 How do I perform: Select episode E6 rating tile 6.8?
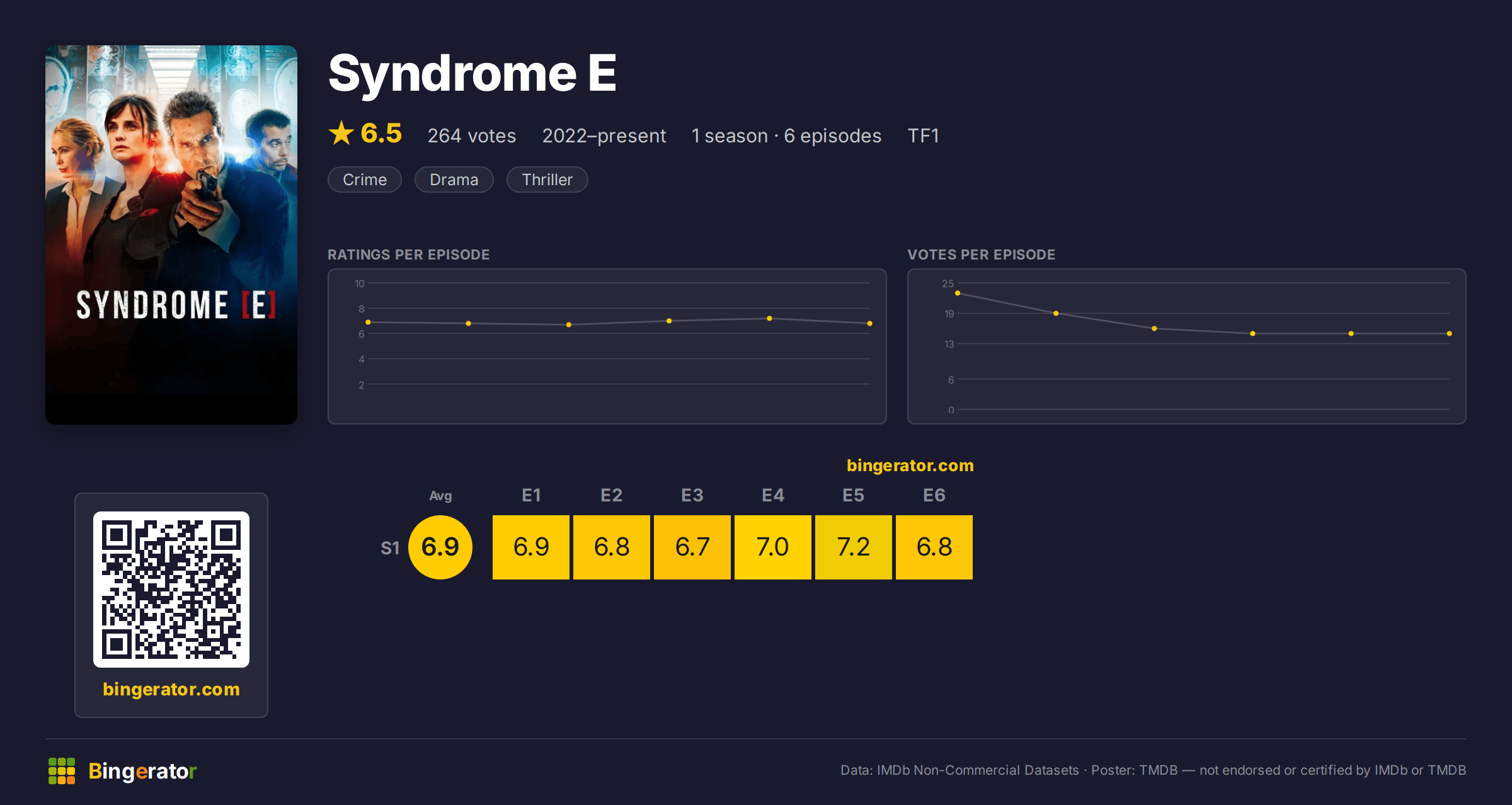tap(934, 547)
